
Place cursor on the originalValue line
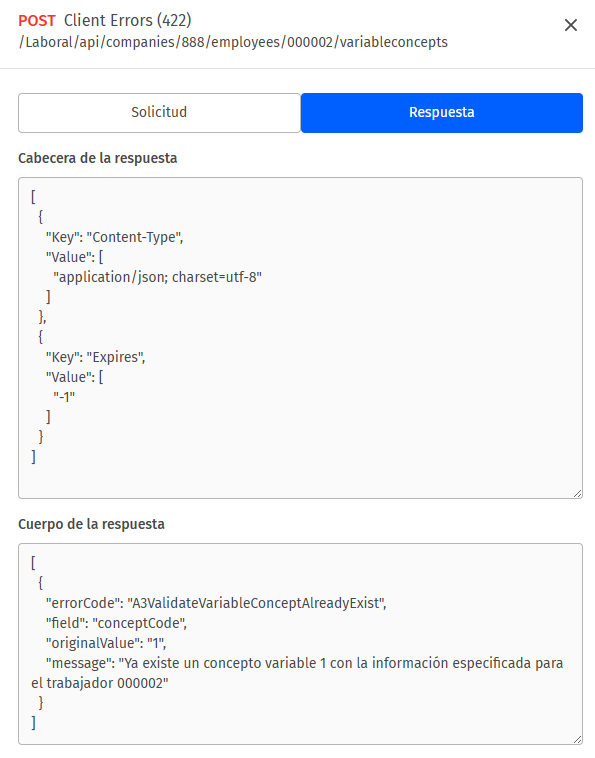106,643
